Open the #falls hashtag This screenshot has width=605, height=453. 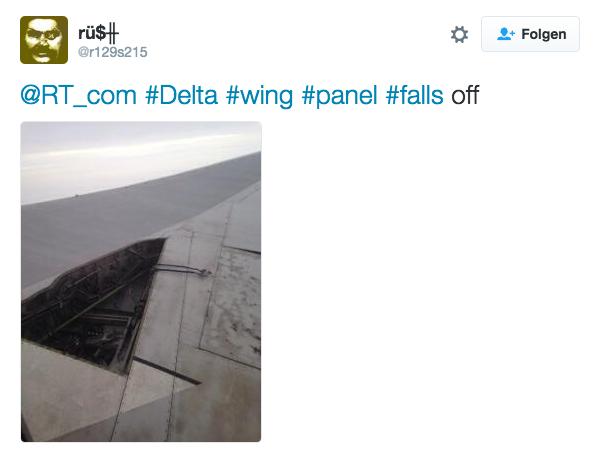[x=414, y=95]
